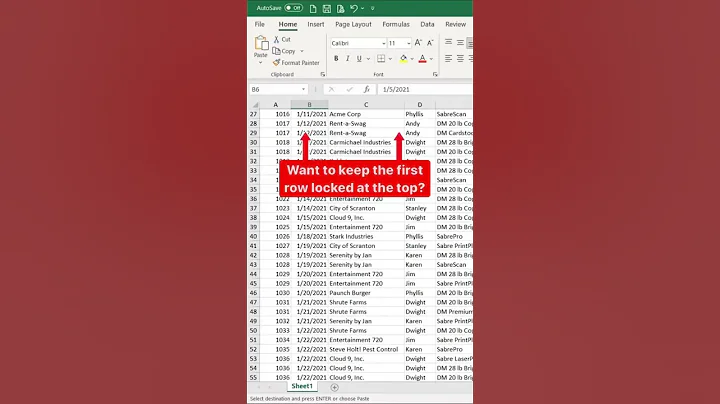Viewport: 720px width, 404px height.
Task: Click Cancel X in formula bar
Action: pos(331,90)
